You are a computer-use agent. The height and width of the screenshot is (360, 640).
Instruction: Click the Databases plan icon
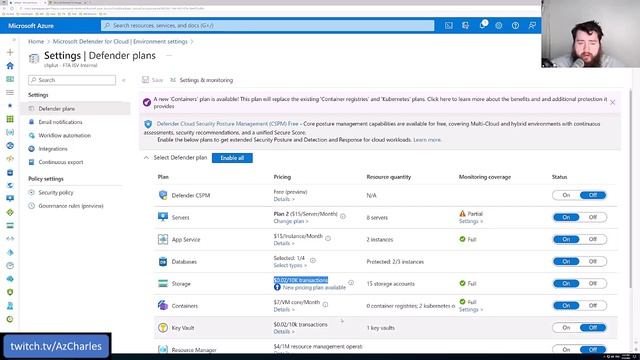pyautogui.click(x=163, y=261)
